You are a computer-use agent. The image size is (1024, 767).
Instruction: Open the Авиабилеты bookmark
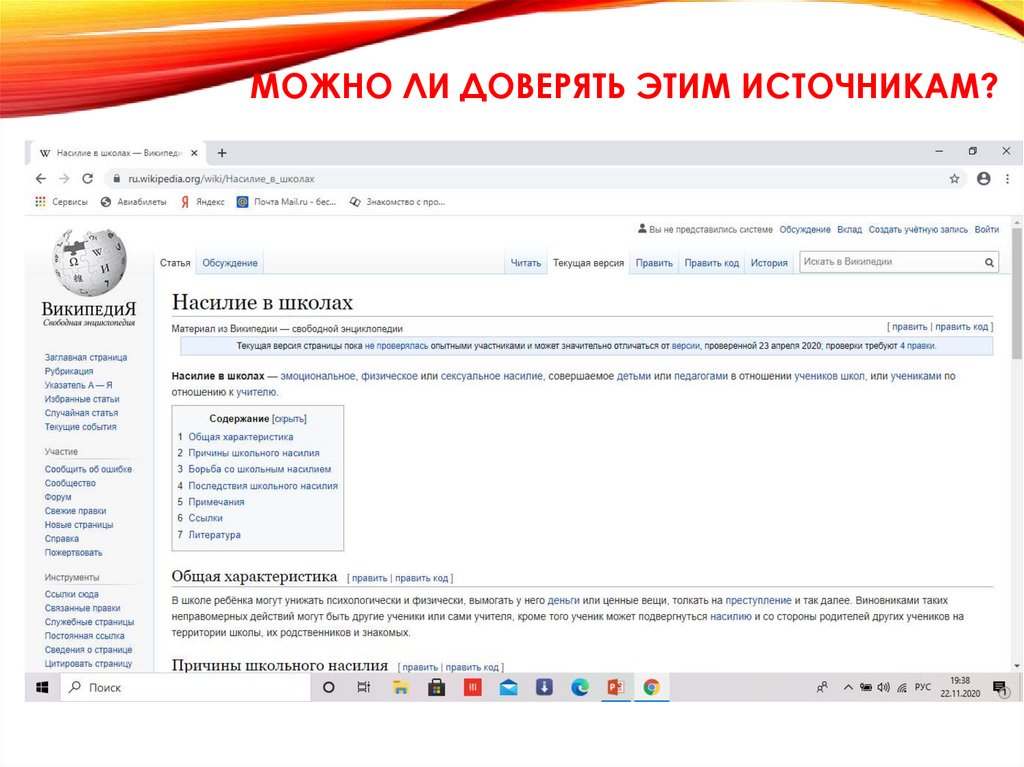click(133, 202)
